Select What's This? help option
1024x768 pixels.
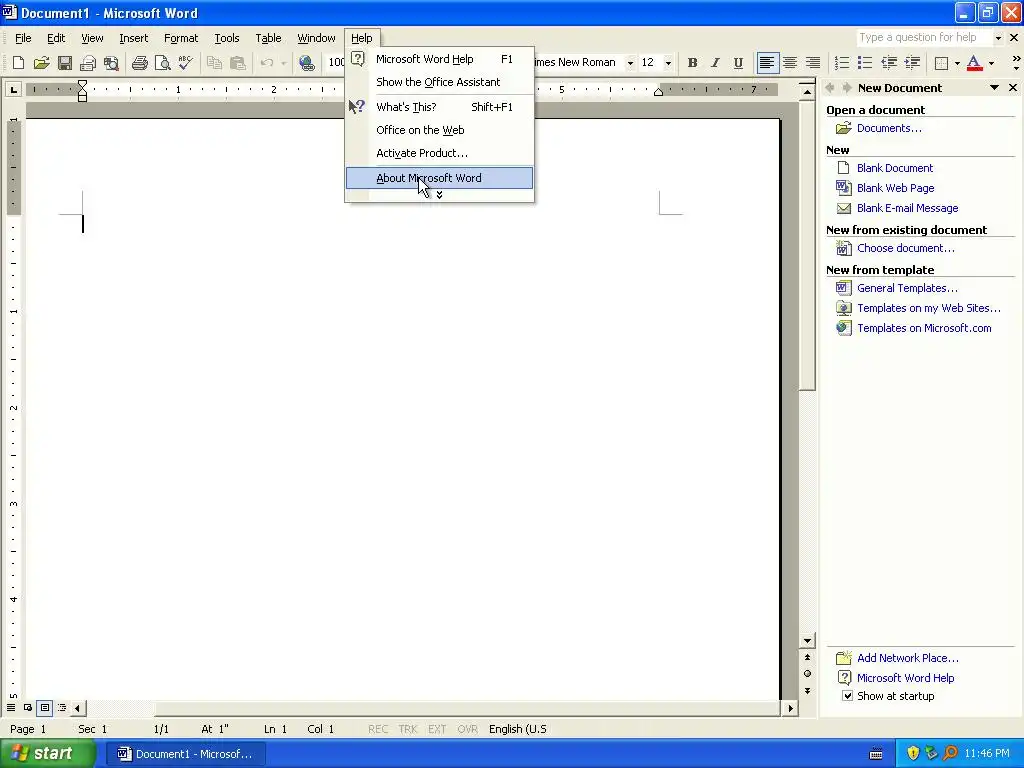click(439, 107)
